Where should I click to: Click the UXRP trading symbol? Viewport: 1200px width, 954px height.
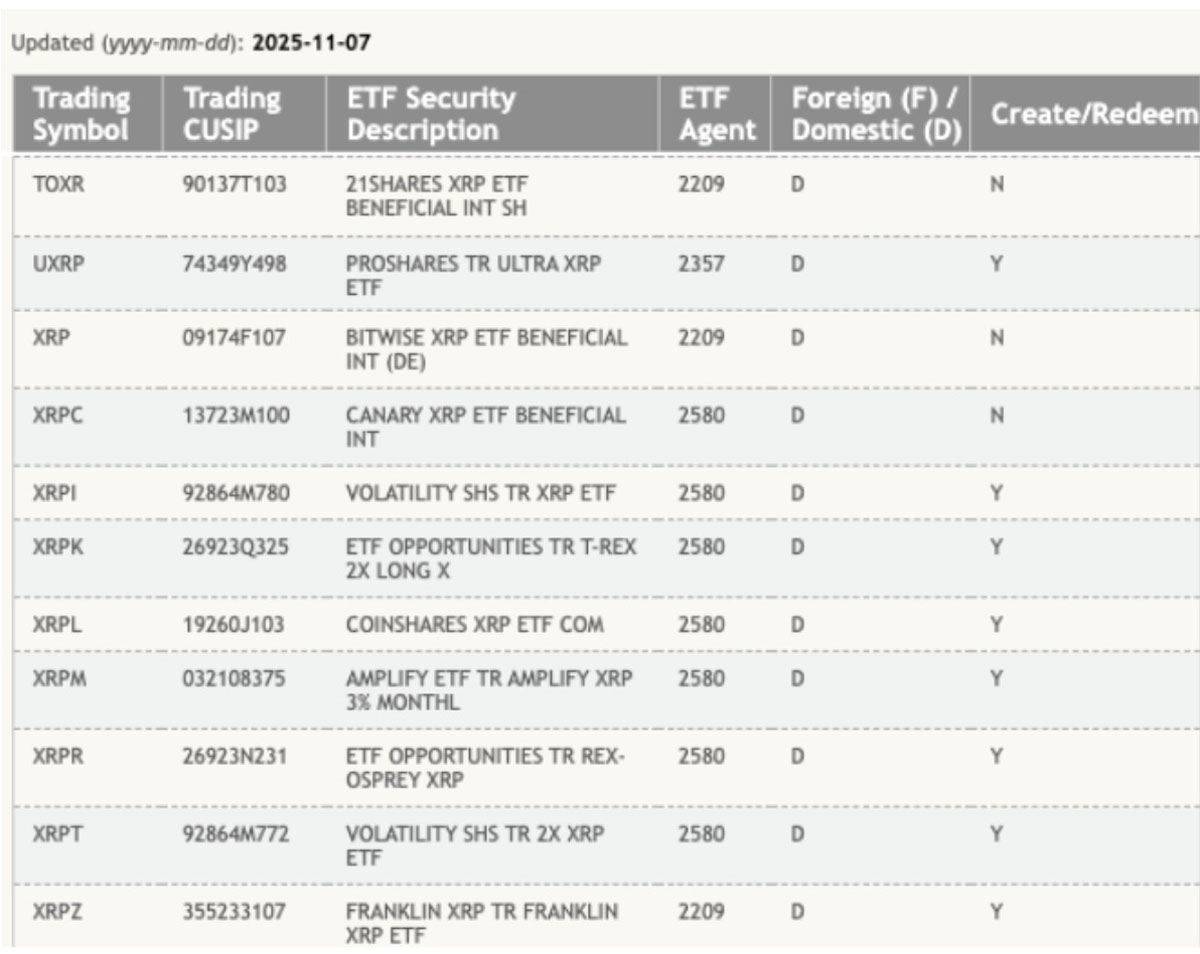coord(58,263)
